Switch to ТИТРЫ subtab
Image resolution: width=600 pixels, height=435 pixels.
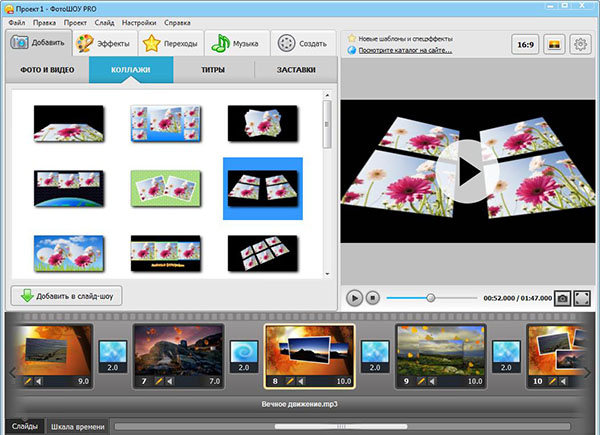click(213, 70)
